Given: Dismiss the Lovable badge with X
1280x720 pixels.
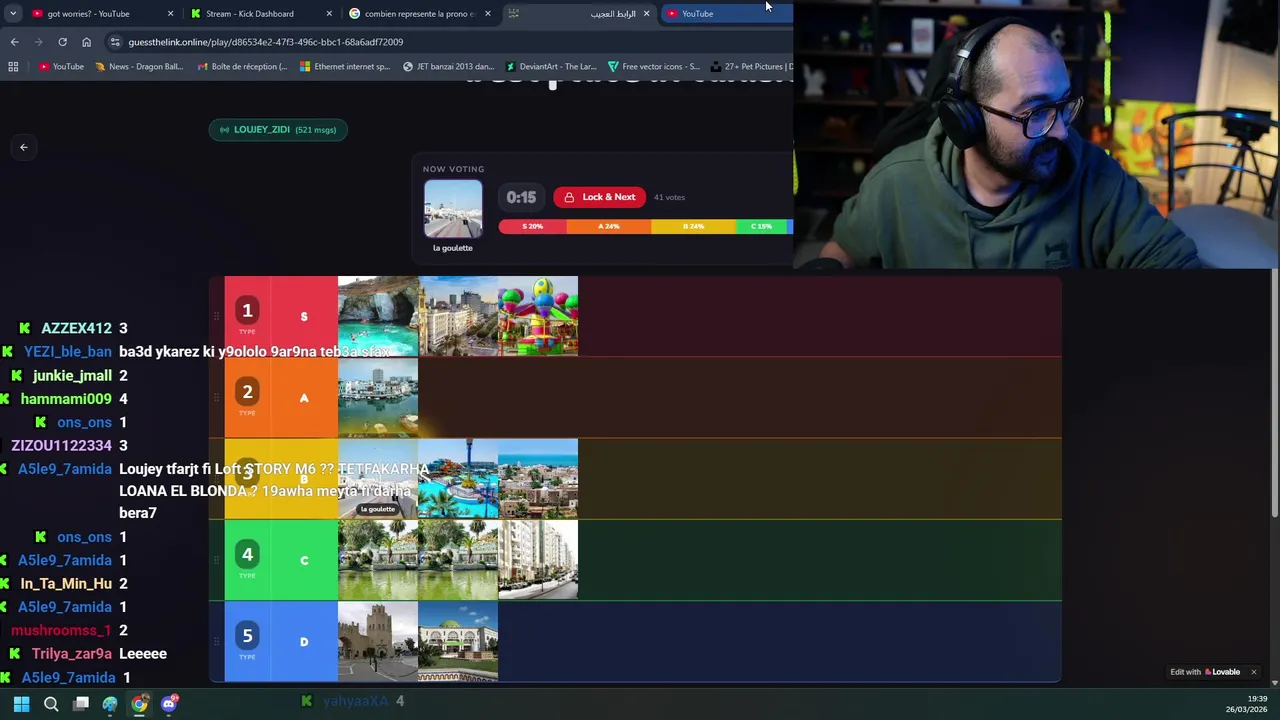Looking at the screenshot, I should coord(1253,672).
